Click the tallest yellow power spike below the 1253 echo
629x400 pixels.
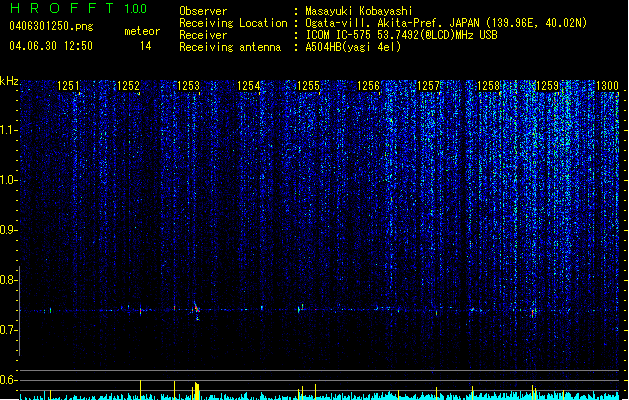(197, 391)
